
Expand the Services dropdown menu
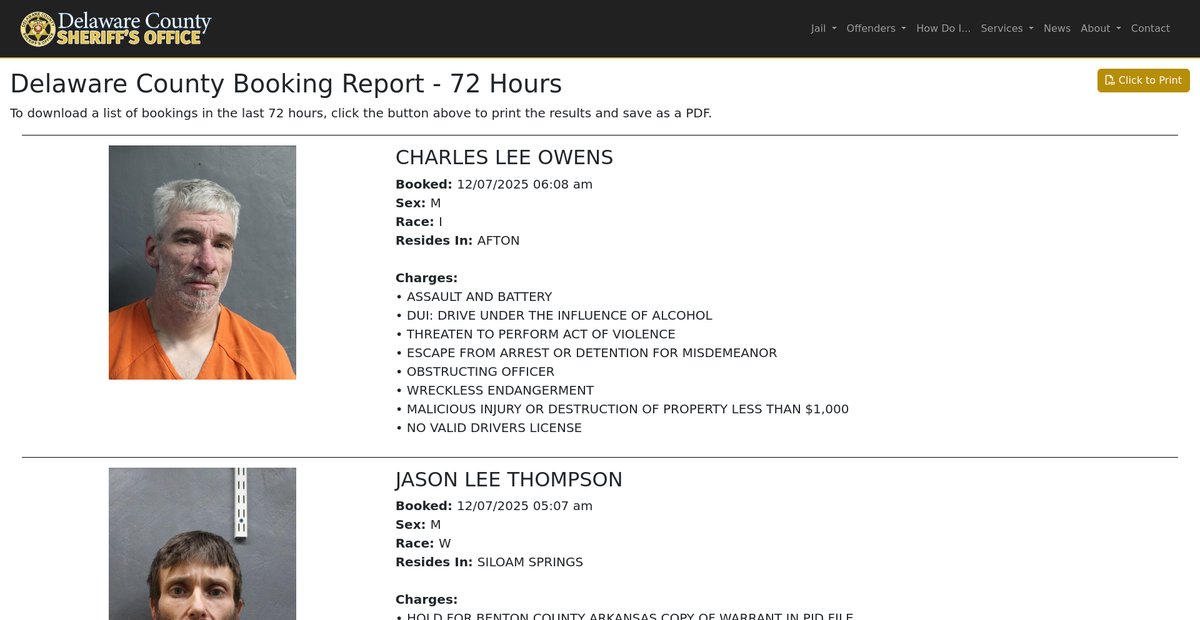(1007, 28)
